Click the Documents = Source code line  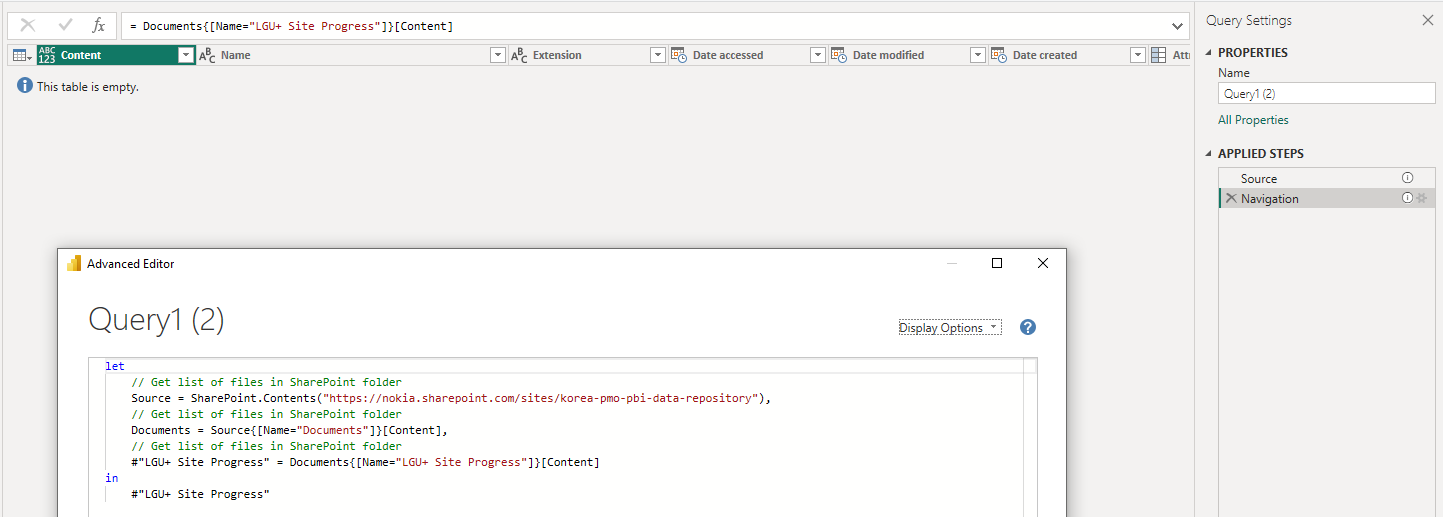(289, 430)
